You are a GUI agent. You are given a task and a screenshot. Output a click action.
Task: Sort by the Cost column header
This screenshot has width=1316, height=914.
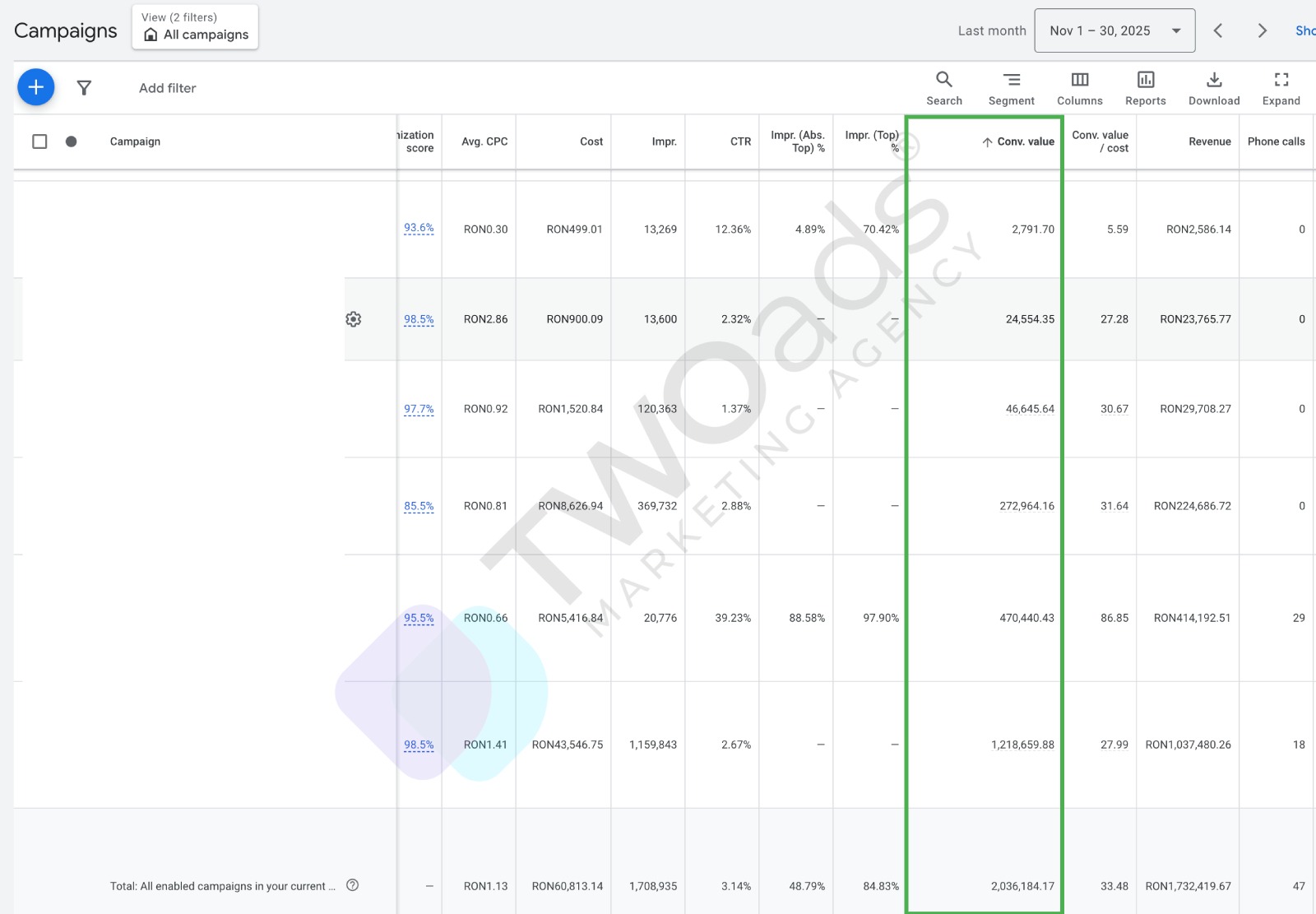click(x=591, y=142)
